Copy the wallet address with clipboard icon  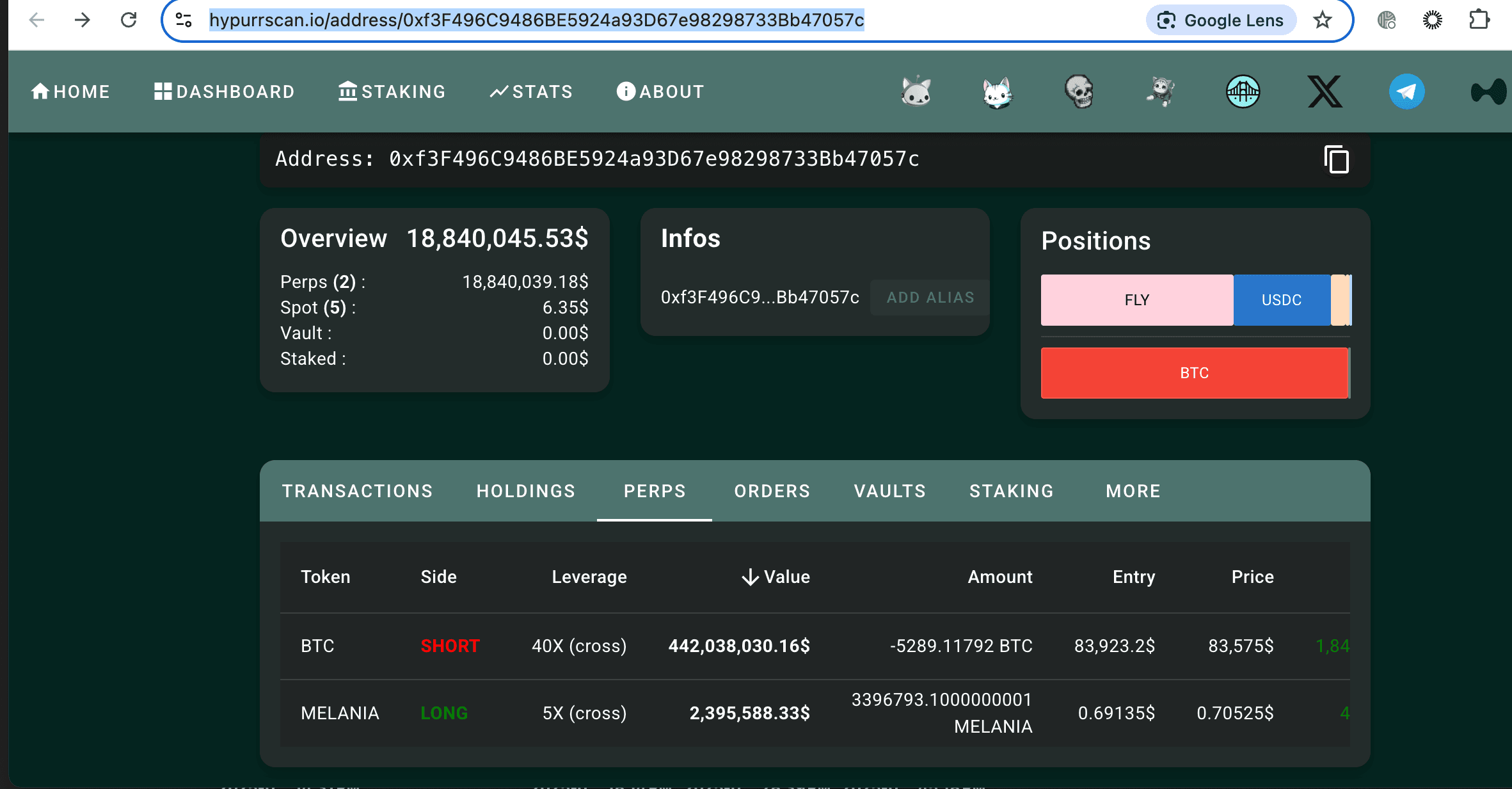[x=1336, y=159]
